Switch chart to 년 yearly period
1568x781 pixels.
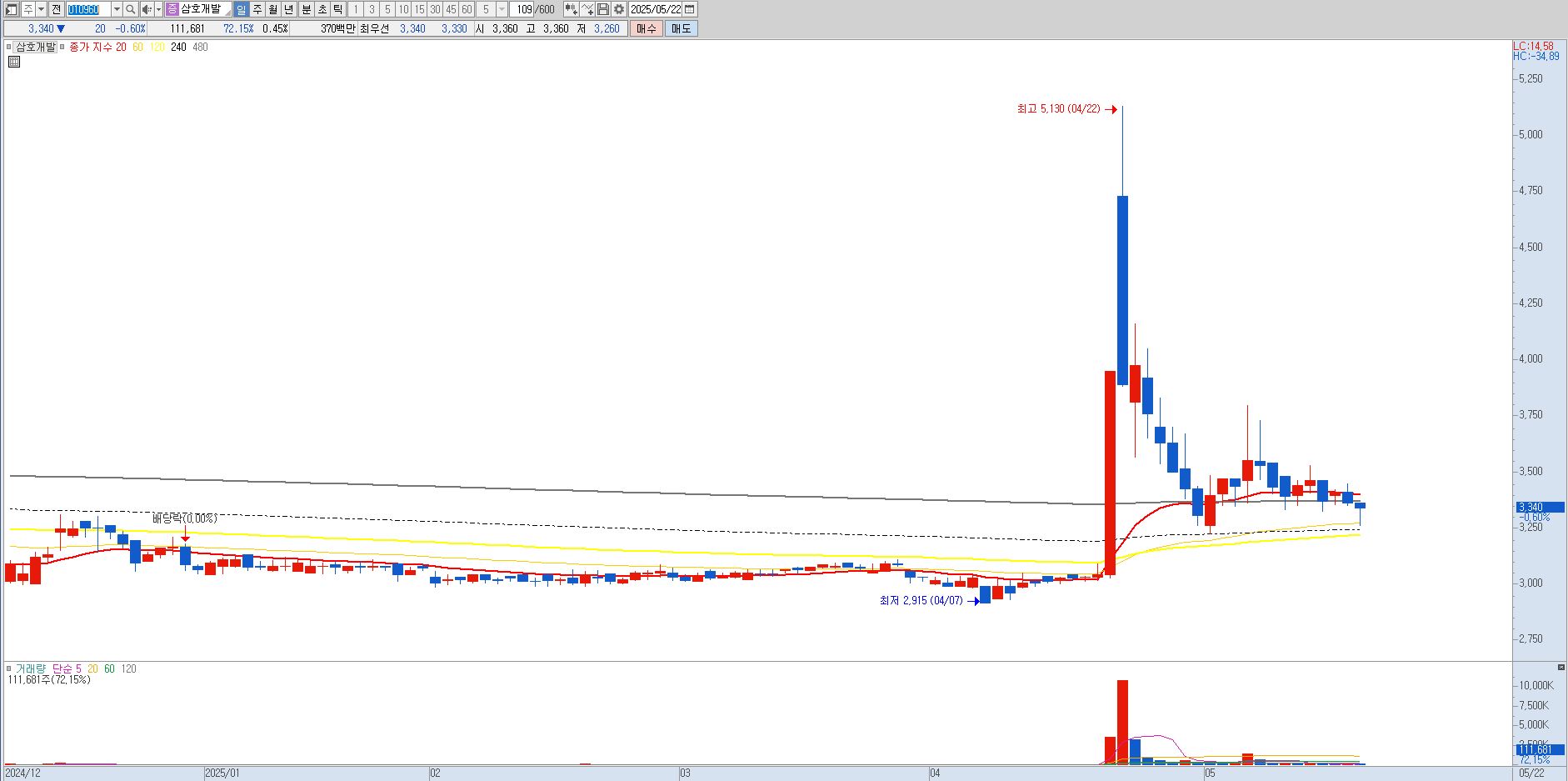pos(288,9)
